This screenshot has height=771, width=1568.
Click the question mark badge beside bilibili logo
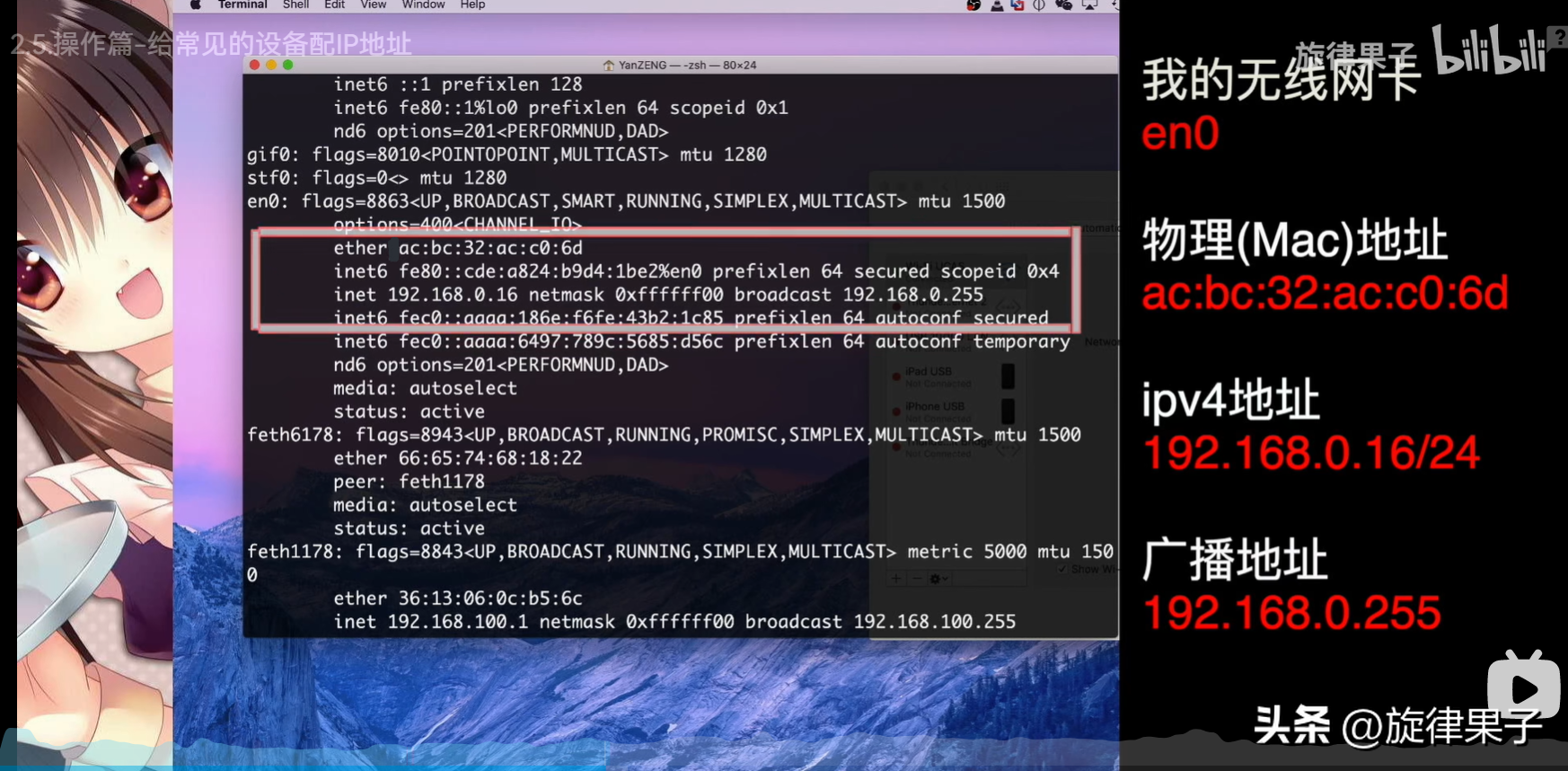[1560, 38]
